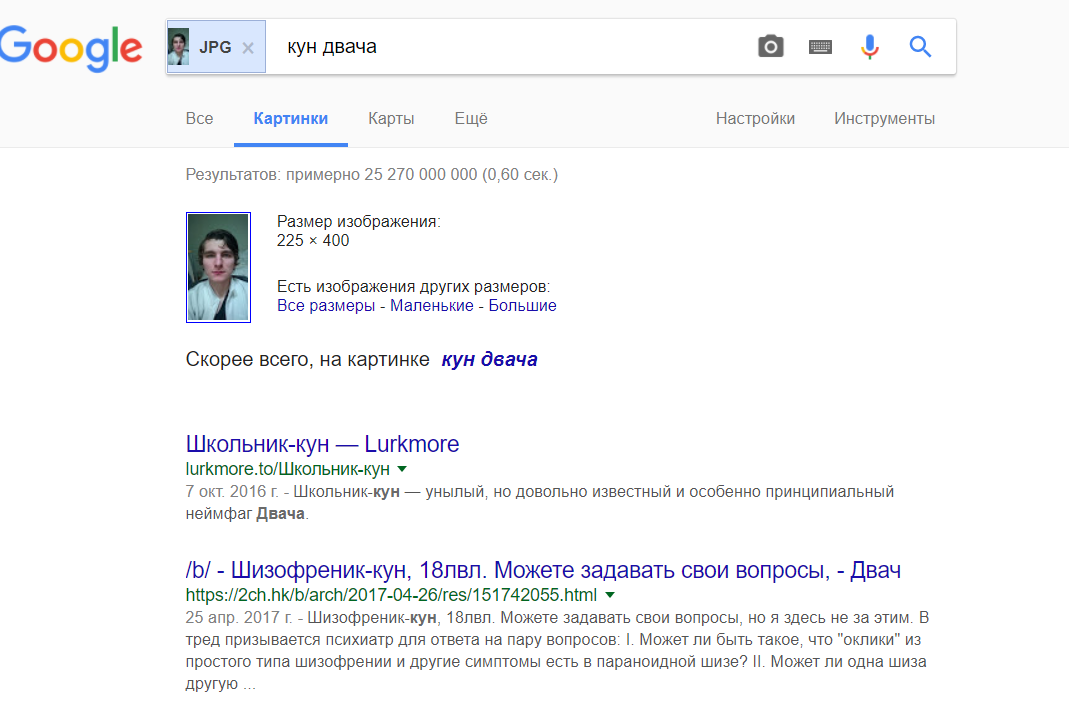Click into the search field text 'кун двача'

pos(332,46)
